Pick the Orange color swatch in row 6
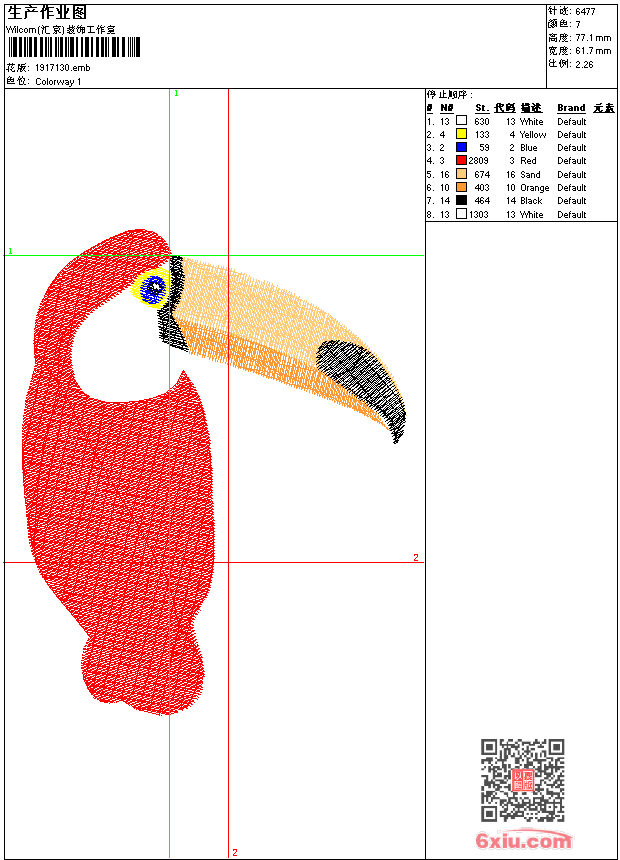 [461, 187]
